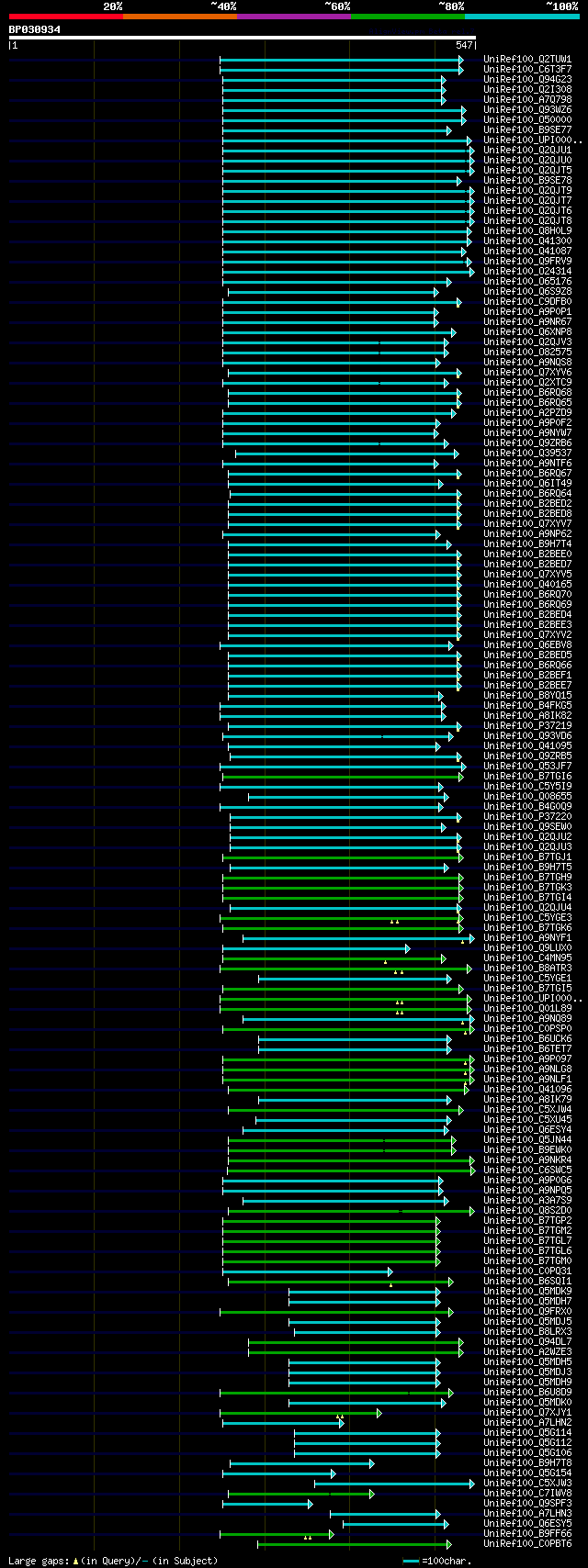Image resolution: width=588 pixels, height=1568 pixels.
Task: Select the UniRef100_Q2QJU1 label
Action: coord(527,151)
